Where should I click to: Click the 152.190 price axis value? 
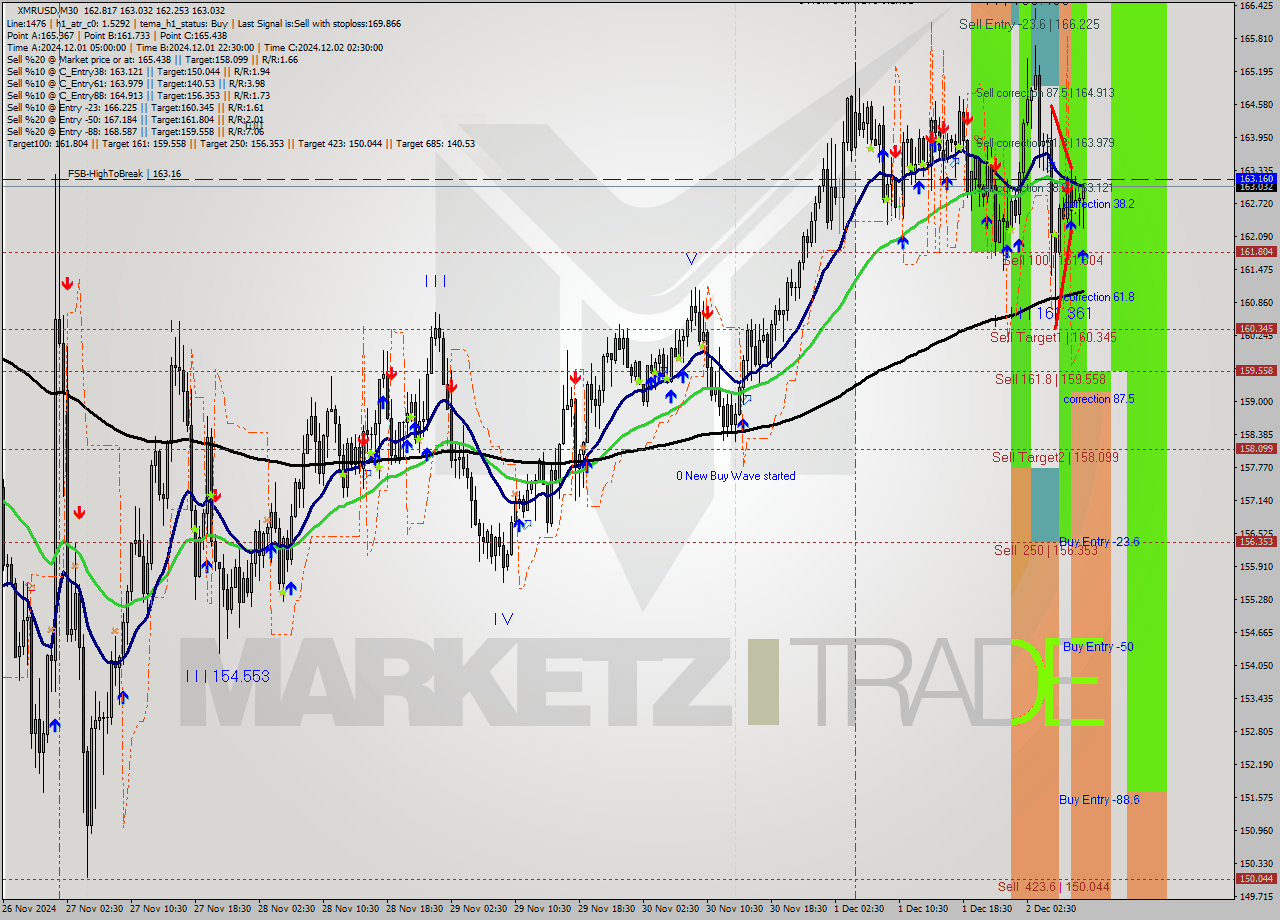coord(1256,765)
